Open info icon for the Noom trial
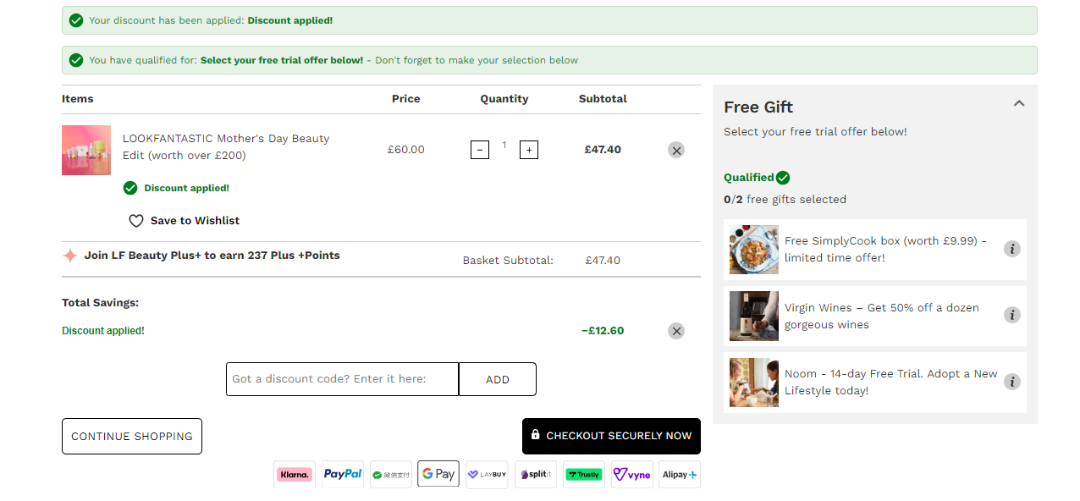 click(1012, 381)
